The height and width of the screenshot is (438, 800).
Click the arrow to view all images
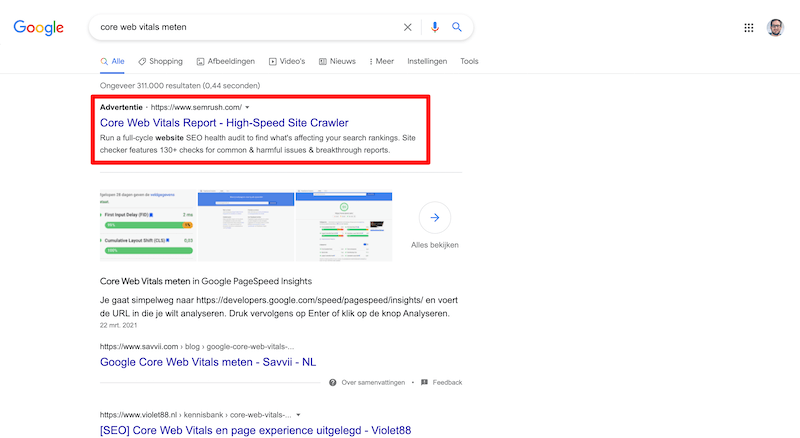click(435, 217)
